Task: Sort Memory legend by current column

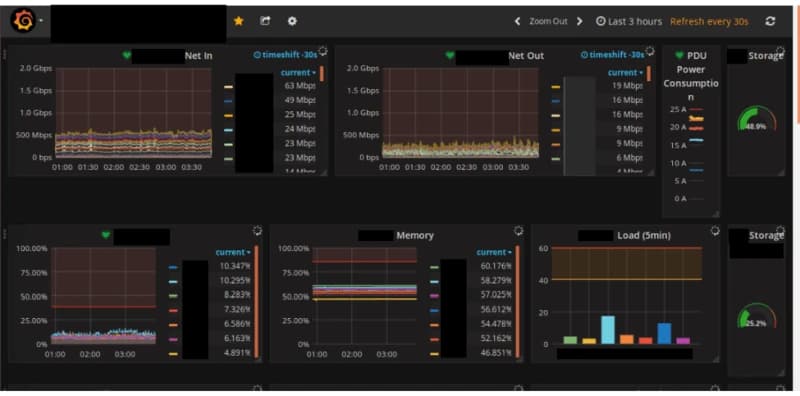Action: click(493, 252)
